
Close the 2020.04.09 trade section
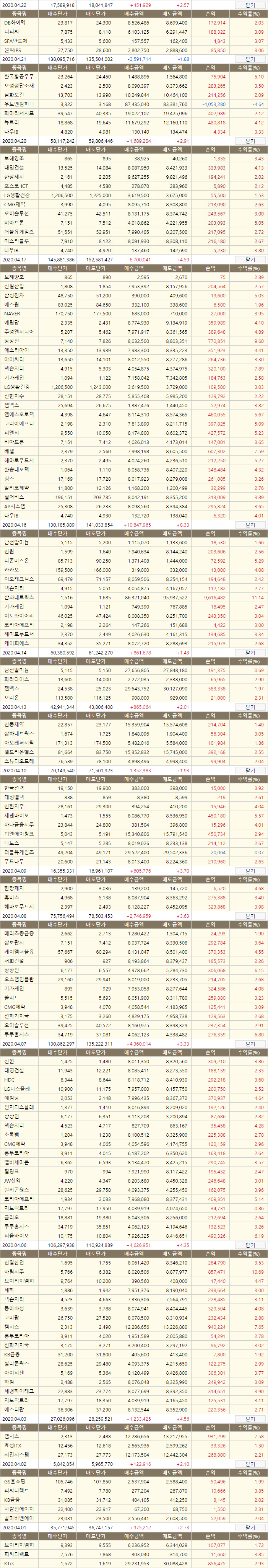click(250, 871)
